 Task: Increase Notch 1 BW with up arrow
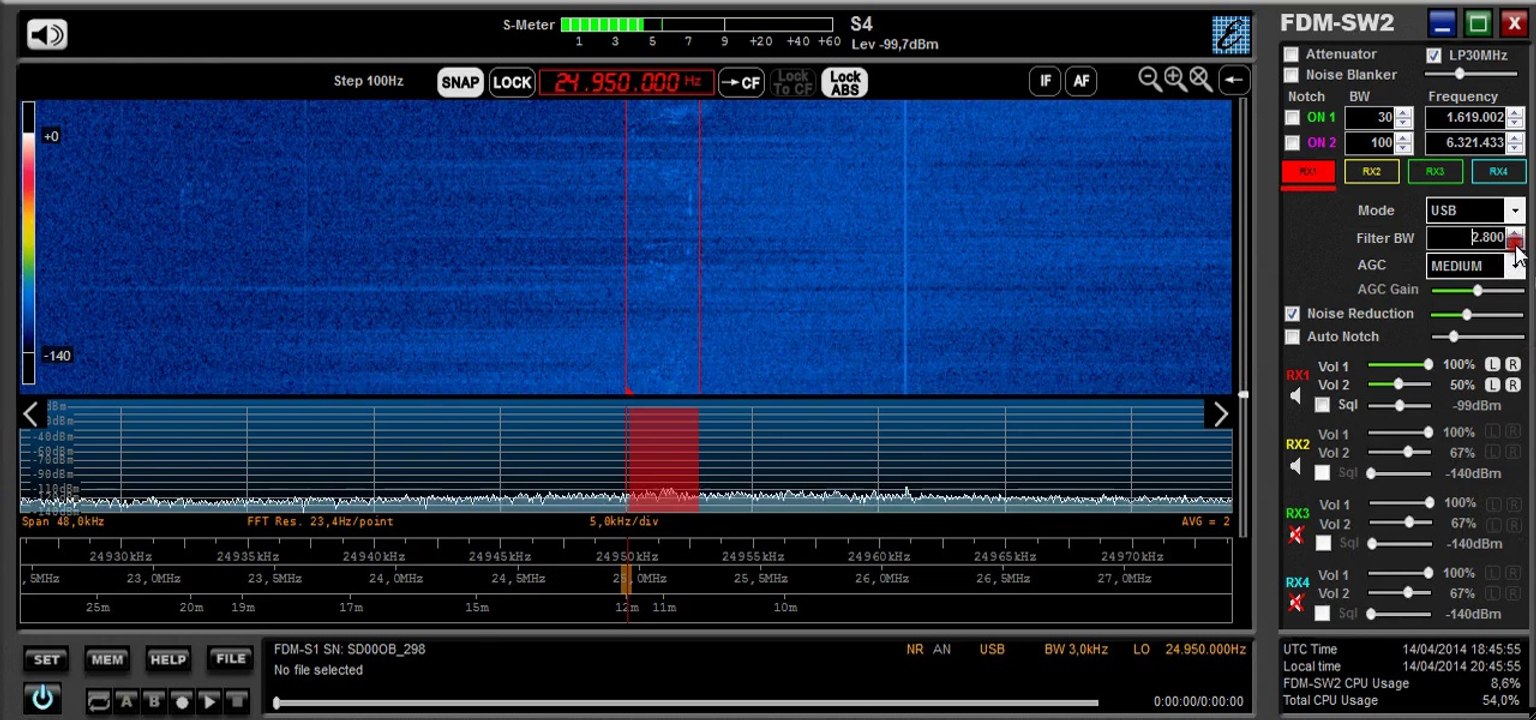coord(1404,112)
